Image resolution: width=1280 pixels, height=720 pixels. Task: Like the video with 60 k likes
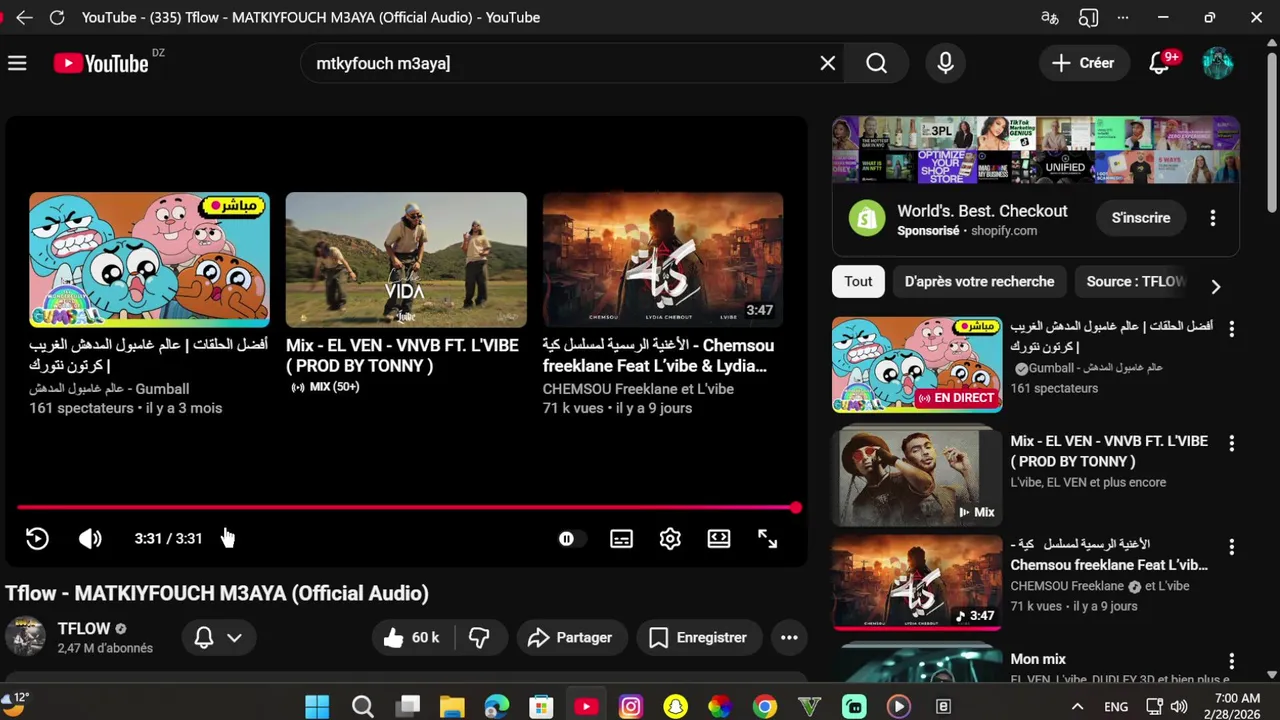click(412, 637)
